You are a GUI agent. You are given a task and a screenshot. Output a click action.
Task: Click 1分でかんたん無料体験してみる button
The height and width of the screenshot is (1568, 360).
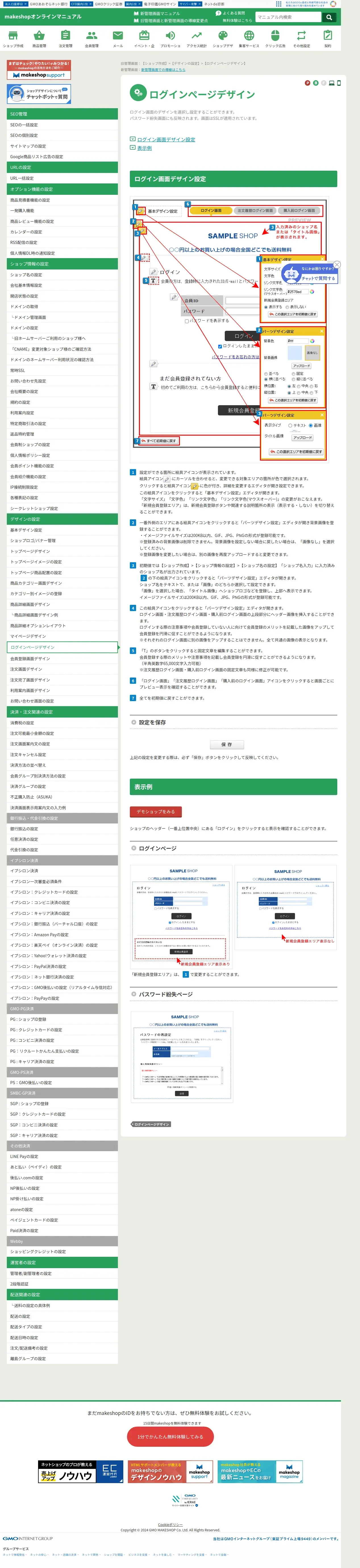click(x=170, y=1437)
